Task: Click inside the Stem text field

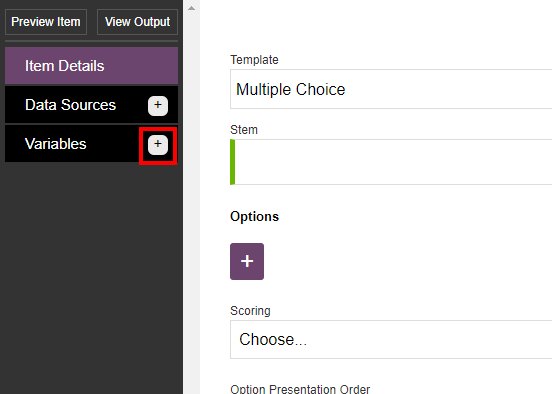Action: click(393, 162)
